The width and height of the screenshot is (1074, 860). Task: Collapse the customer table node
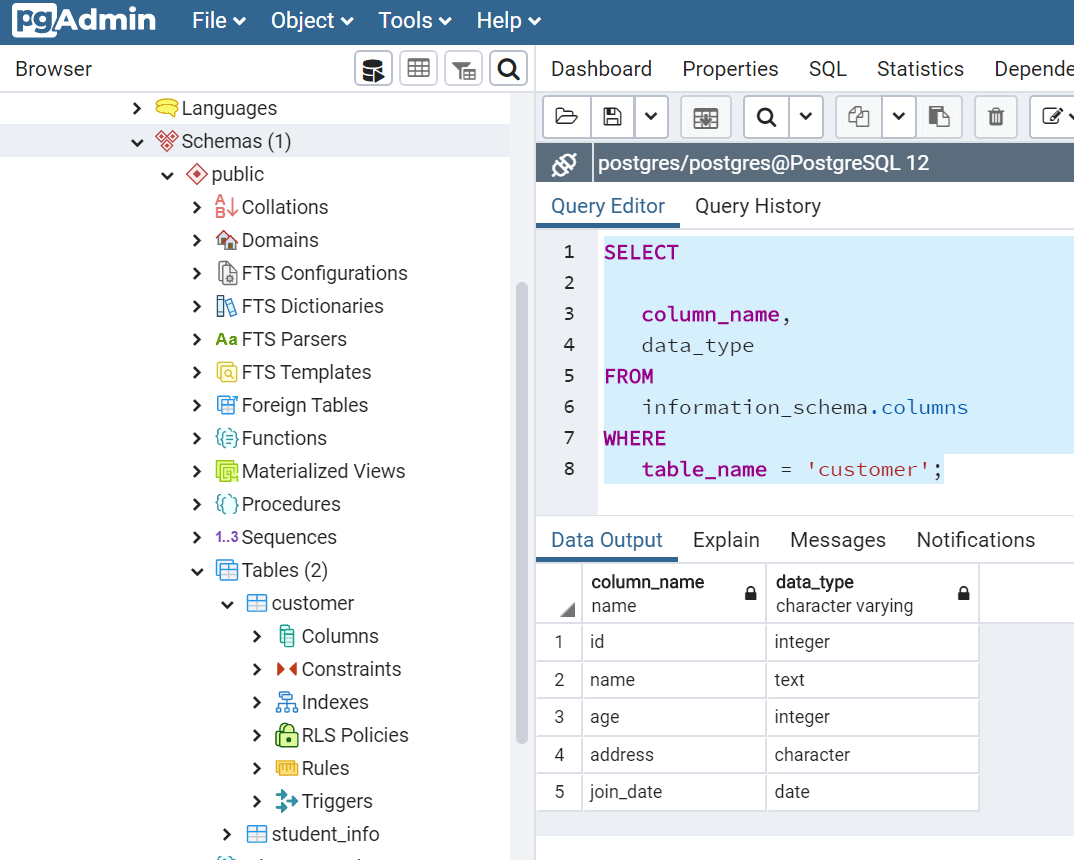(227, 604)
